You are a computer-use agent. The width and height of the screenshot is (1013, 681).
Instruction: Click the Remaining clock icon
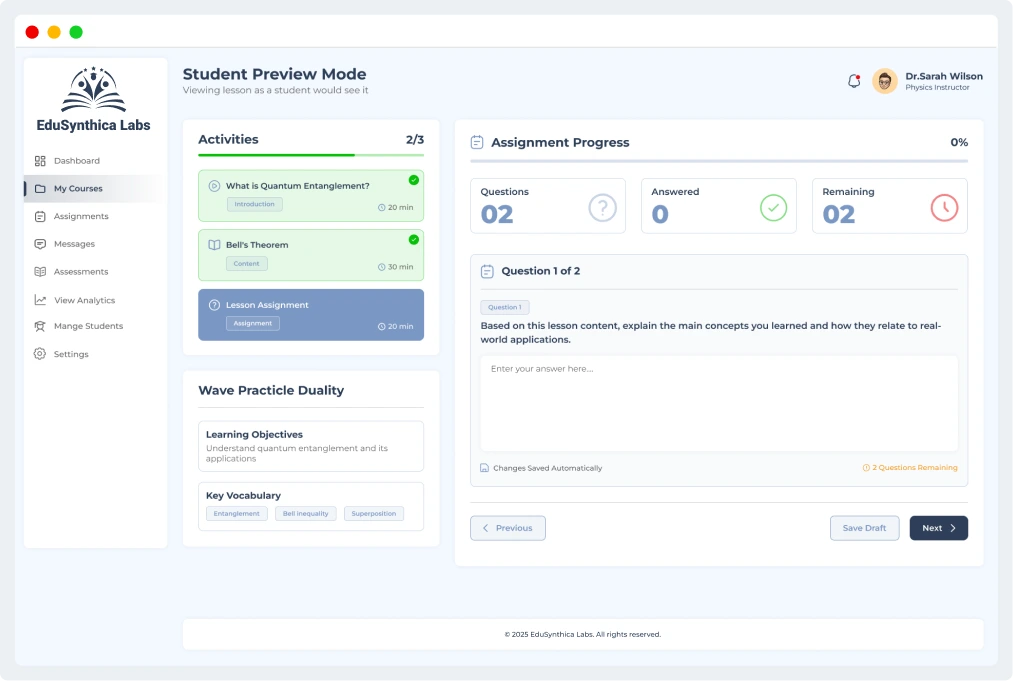[944, 207]
